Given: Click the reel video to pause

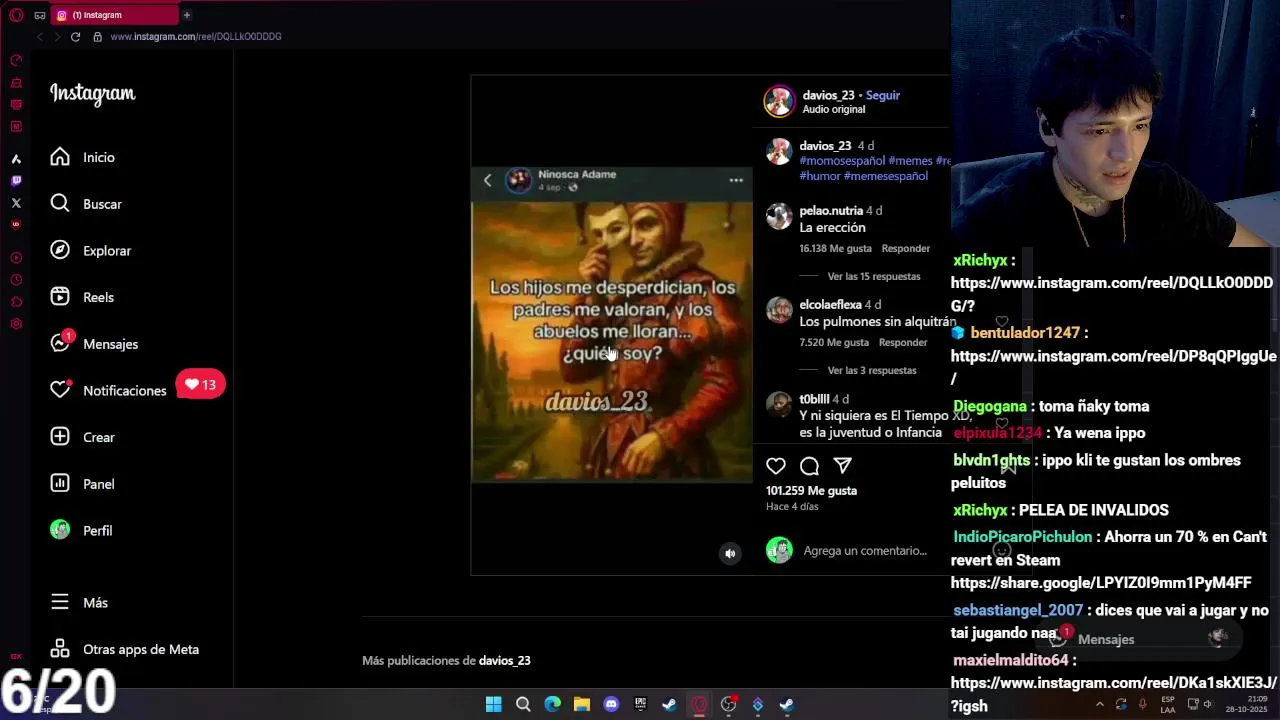Looking at the screenshot, I should pyautogui.click(x=612, y=325).
